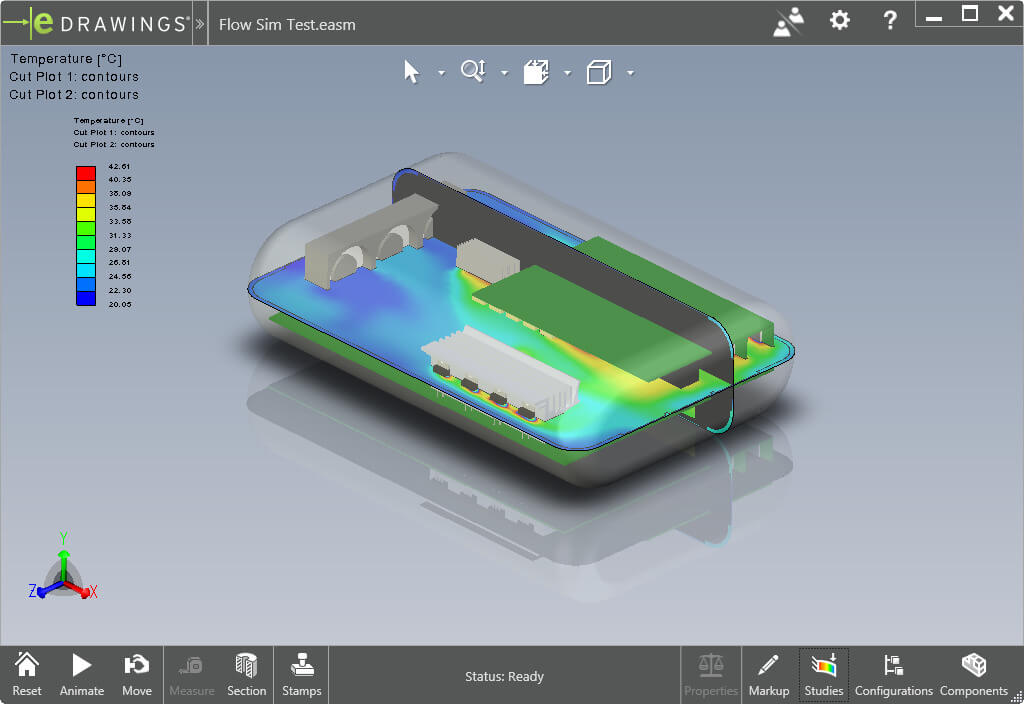The width and height of the screenshot is (1024, 704).
Task: Expand the selection tool dropdown arrow
Action: point(441,75)
